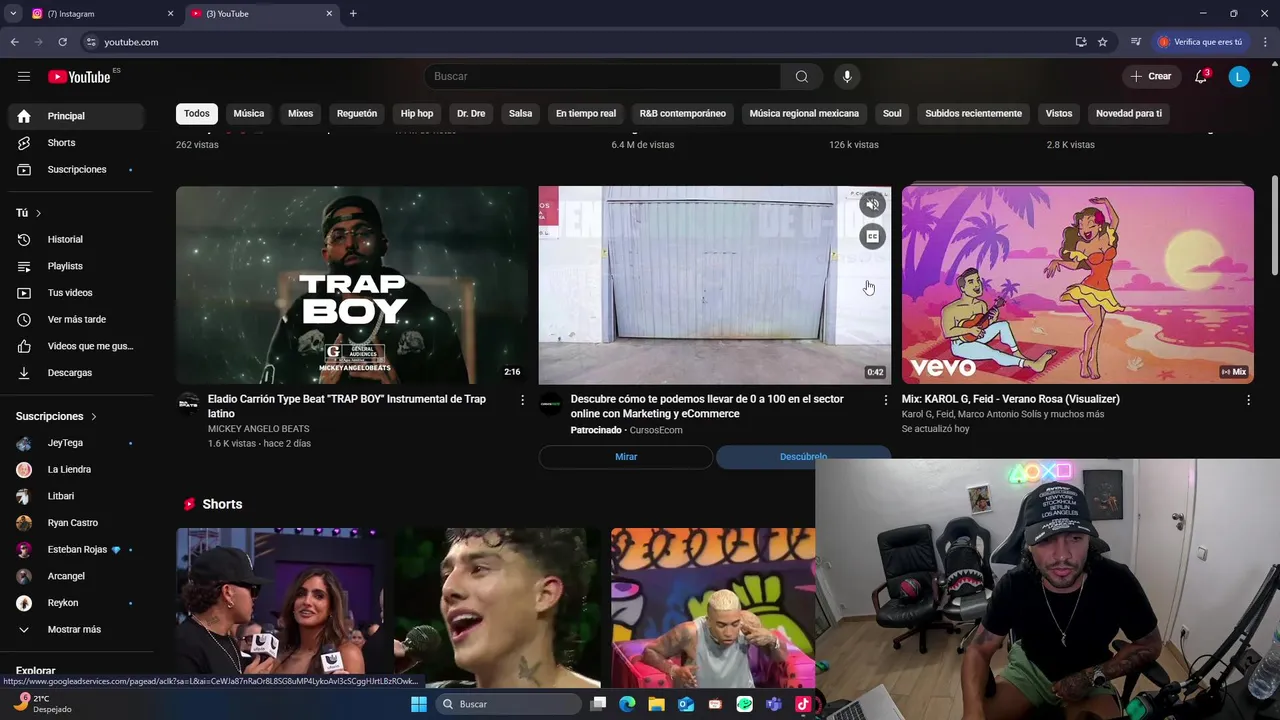
Task: Click the Windows taskbar search box
Action: click(x=508, y=704)
